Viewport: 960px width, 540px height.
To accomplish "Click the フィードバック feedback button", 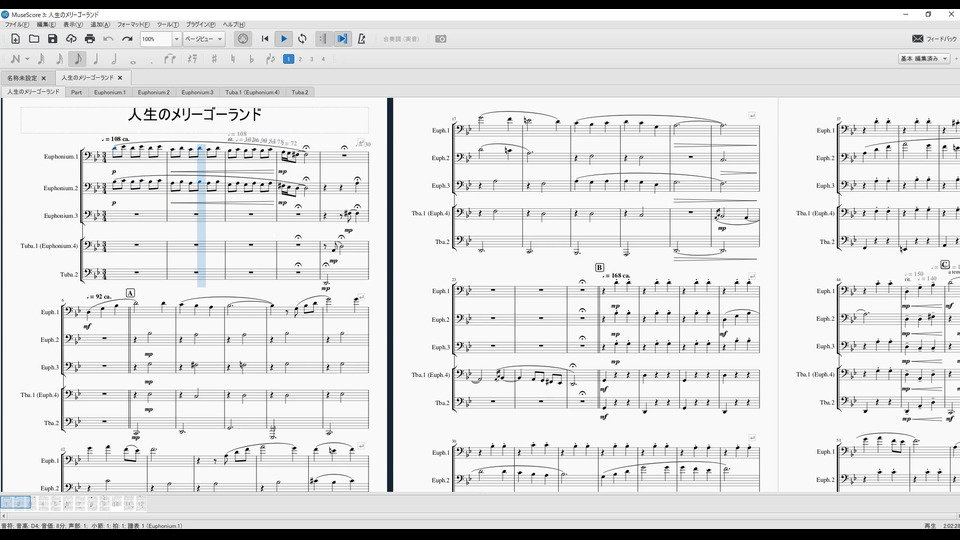I will pos(934,39).
